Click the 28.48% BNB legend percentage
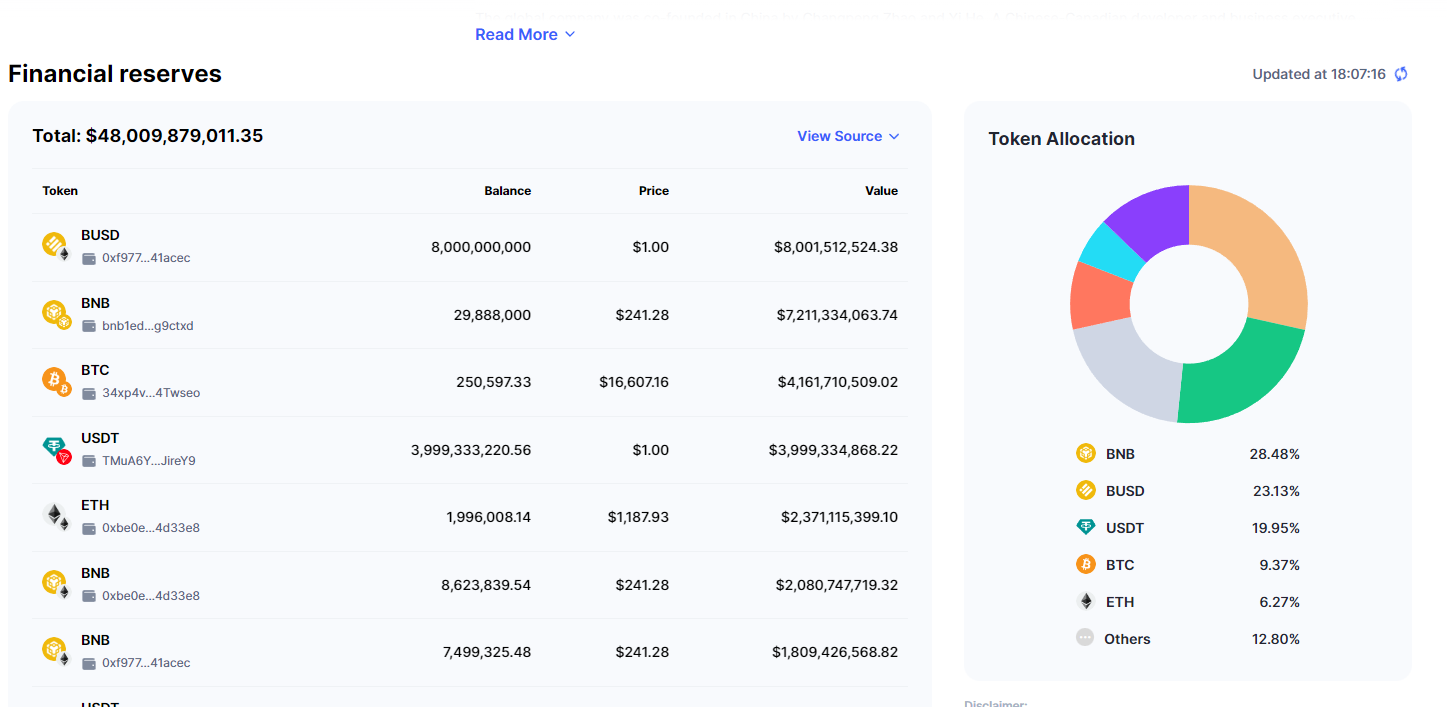 click(x=1274, y=454)
